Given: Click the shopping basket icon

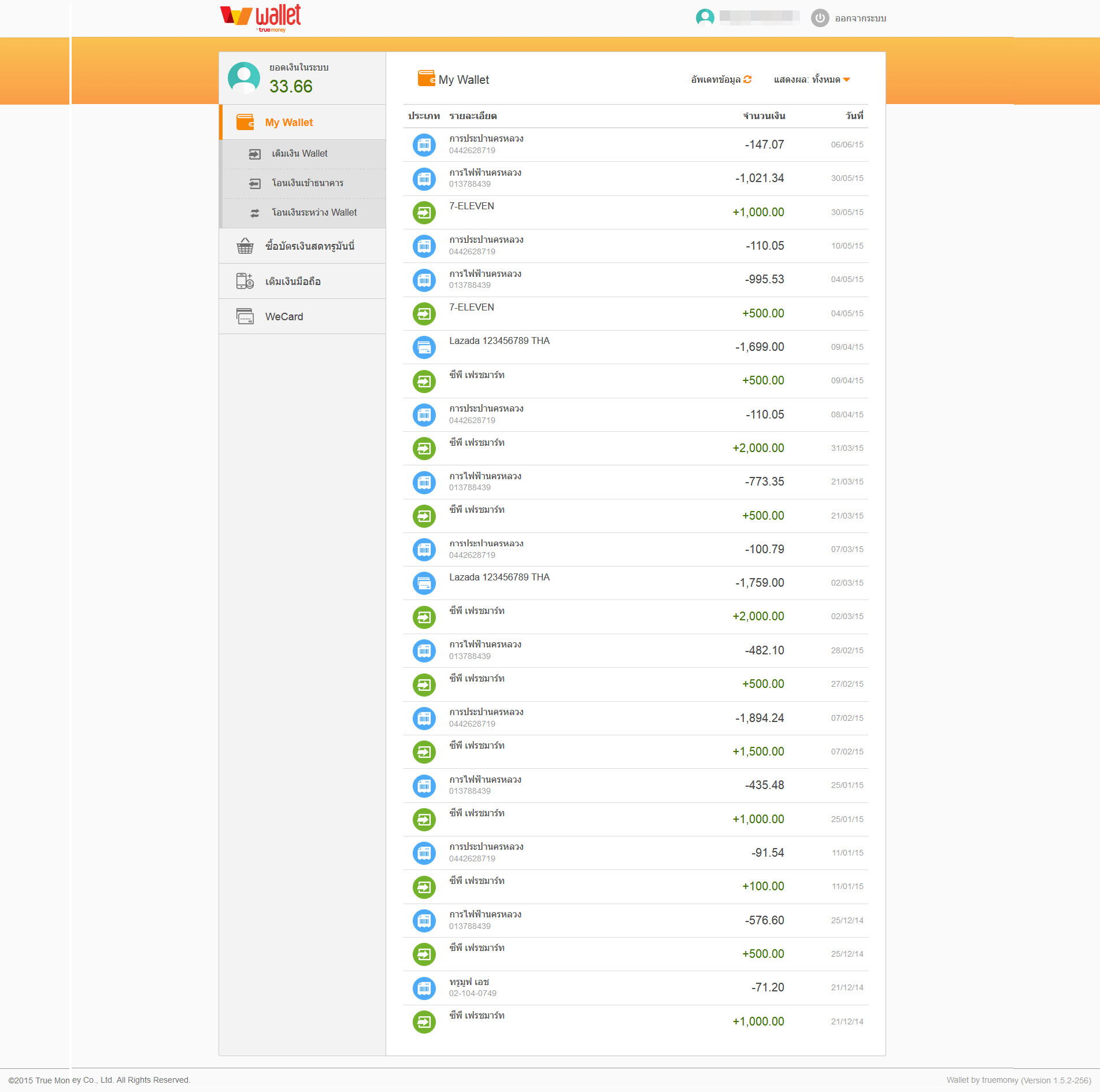Looking at the screenshot, I should 245,246.
